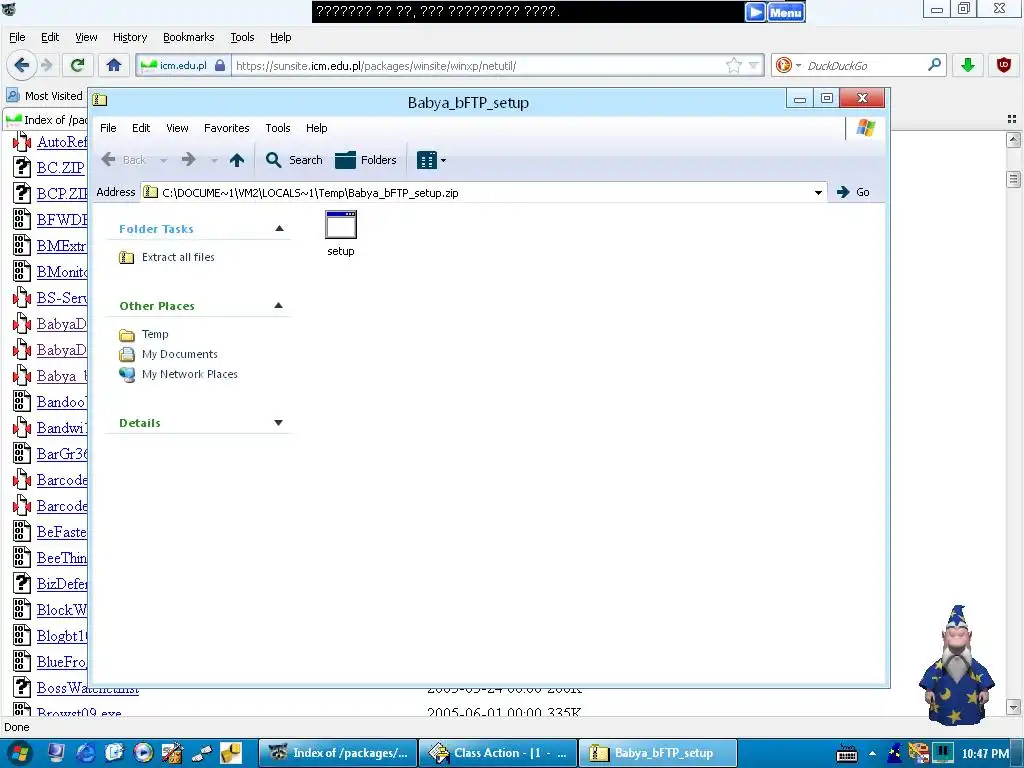Screen dimensions: 1024x768
Task: Open My Network Places link
Action: (x=178, y=374)
